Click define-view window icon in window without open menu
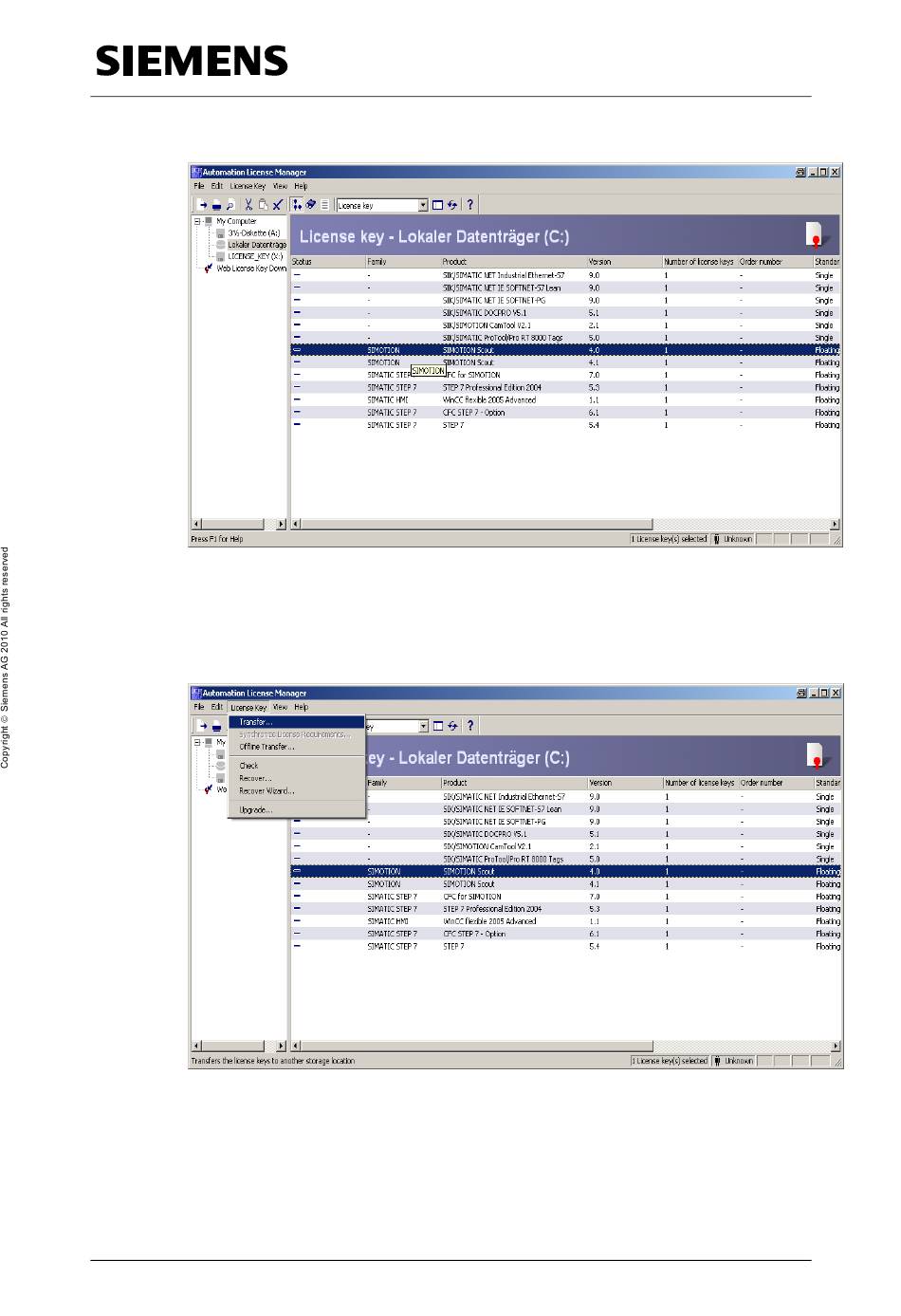Viewport: 901px width, 1316px height. (438, 205)
